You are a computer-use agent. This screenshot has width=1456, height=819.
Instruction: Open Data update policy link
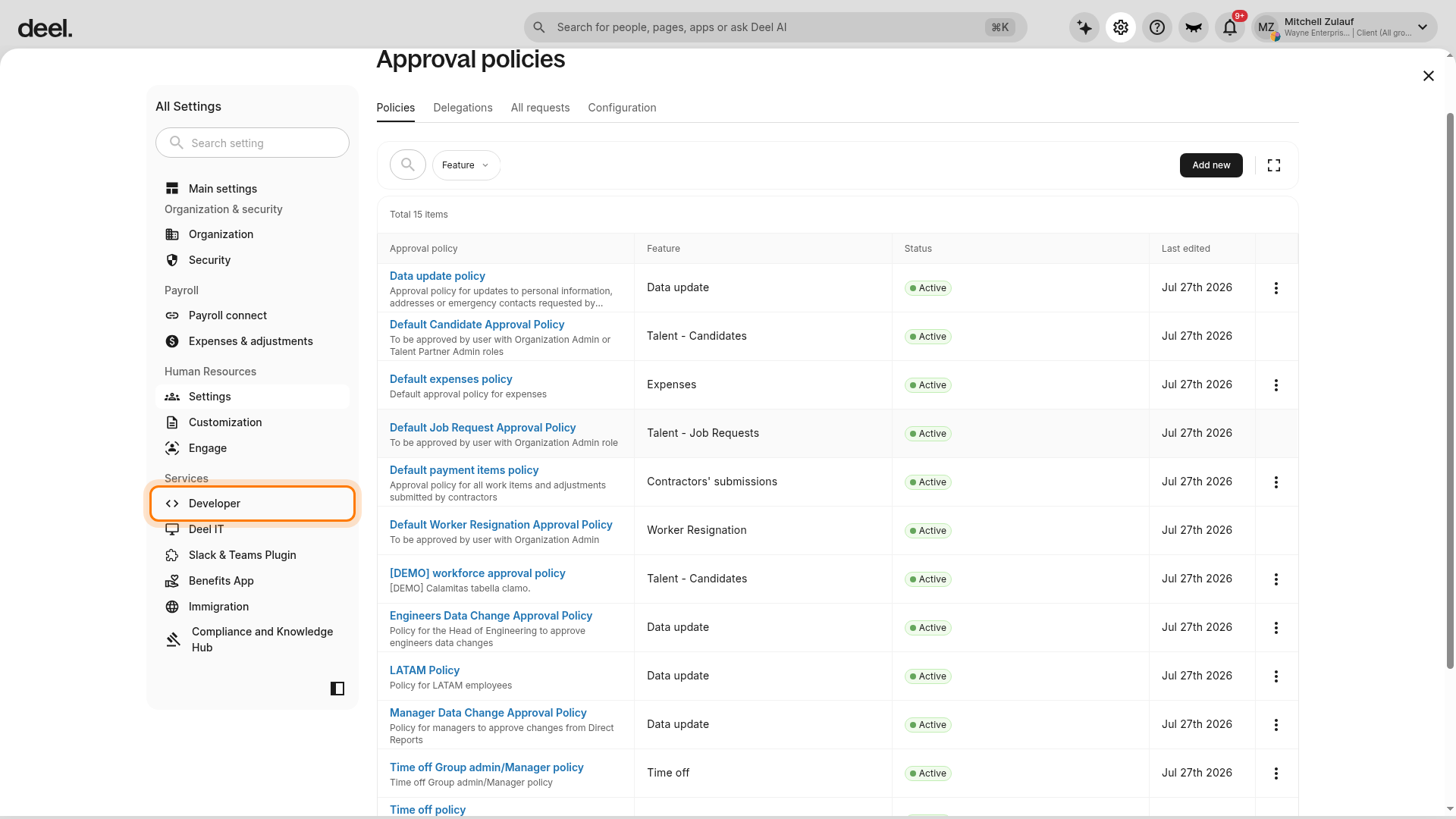[438, 276]
